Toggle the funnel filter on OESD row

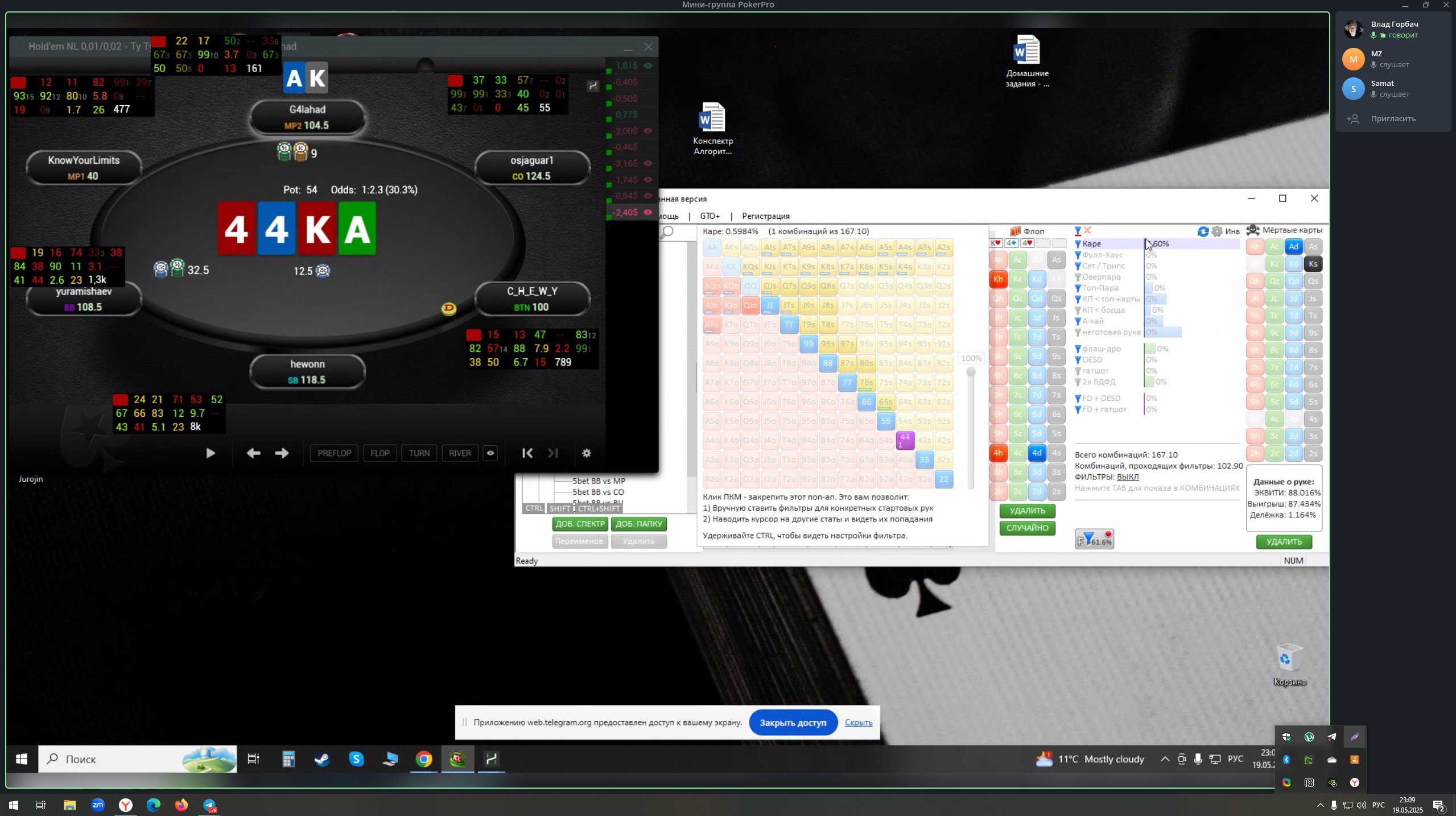pos(1078,360)
